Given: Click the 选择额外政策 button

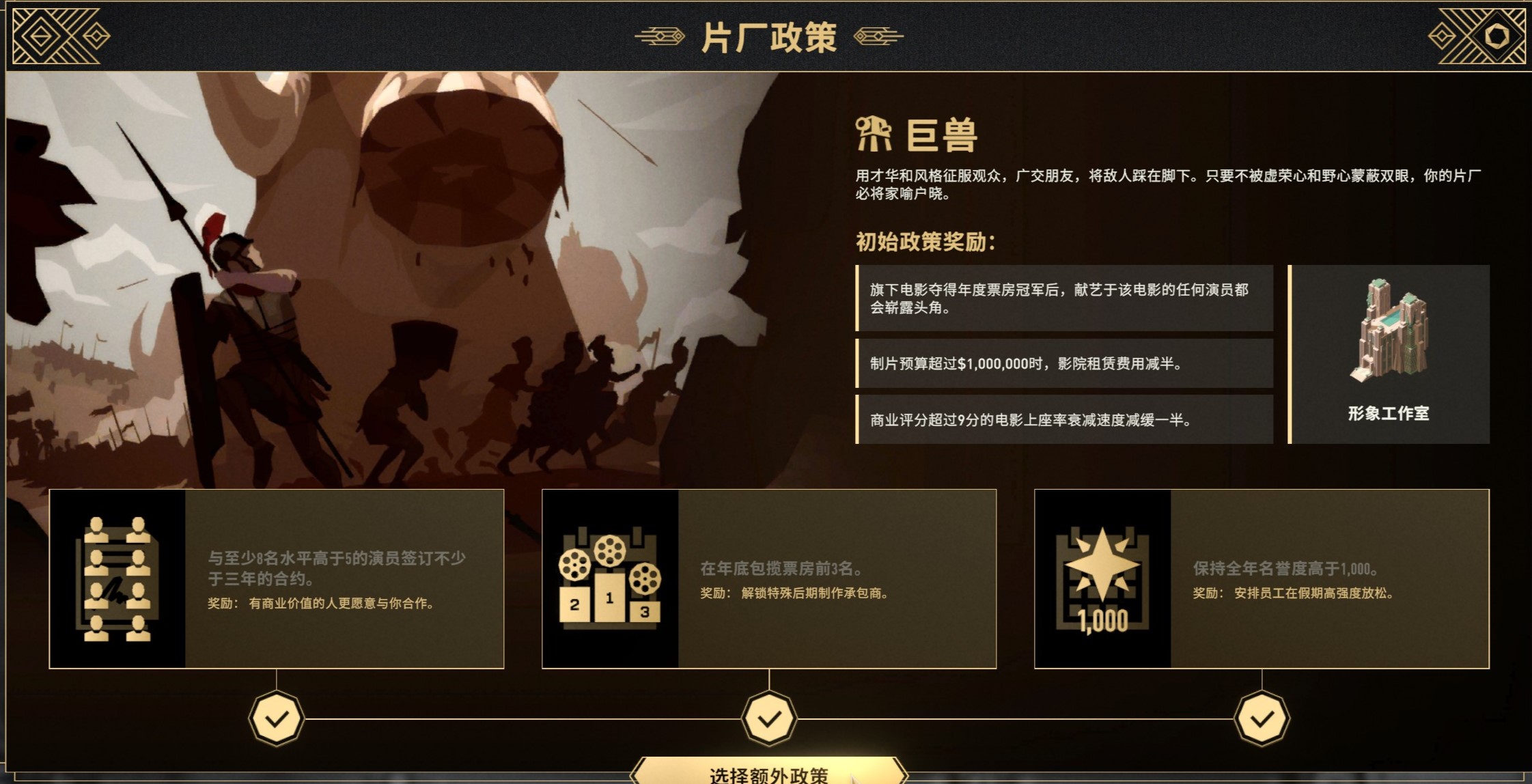Looking at the screenshot, I should coord(769,772).
